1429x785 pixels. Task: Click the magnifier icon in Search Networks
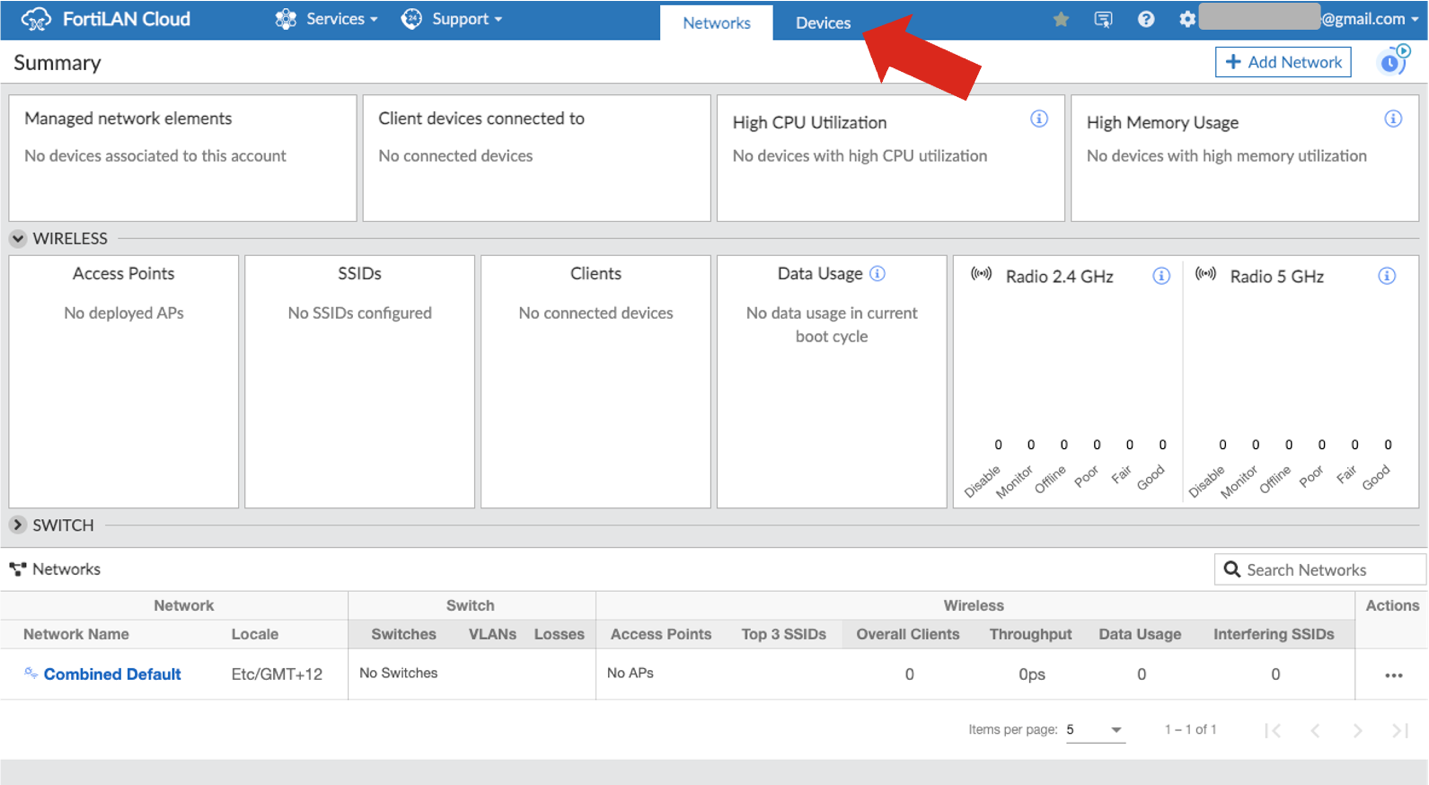pos(1233,569)
